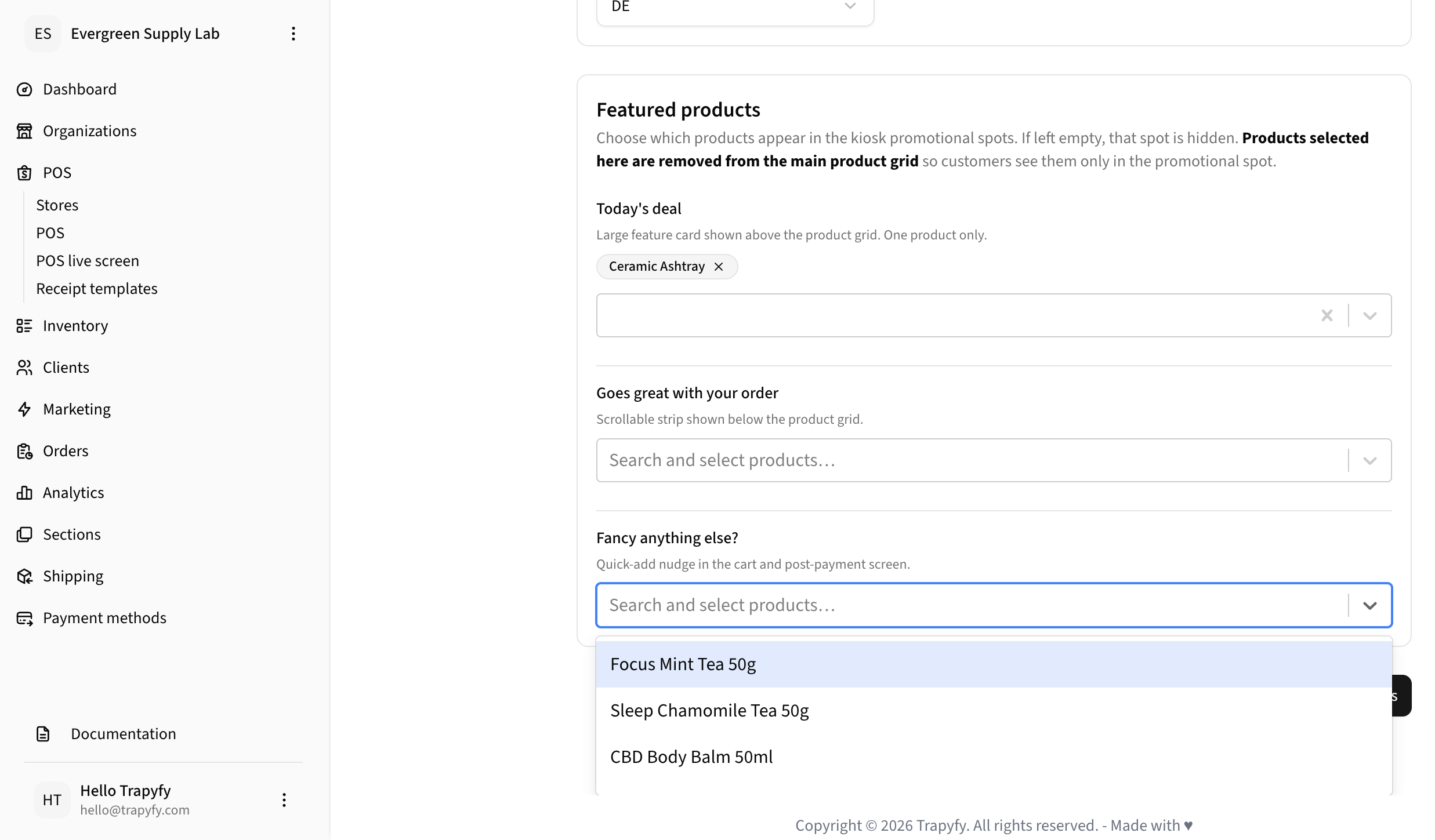
Task: Navigate to Organizations
Action: pos(90,131)
